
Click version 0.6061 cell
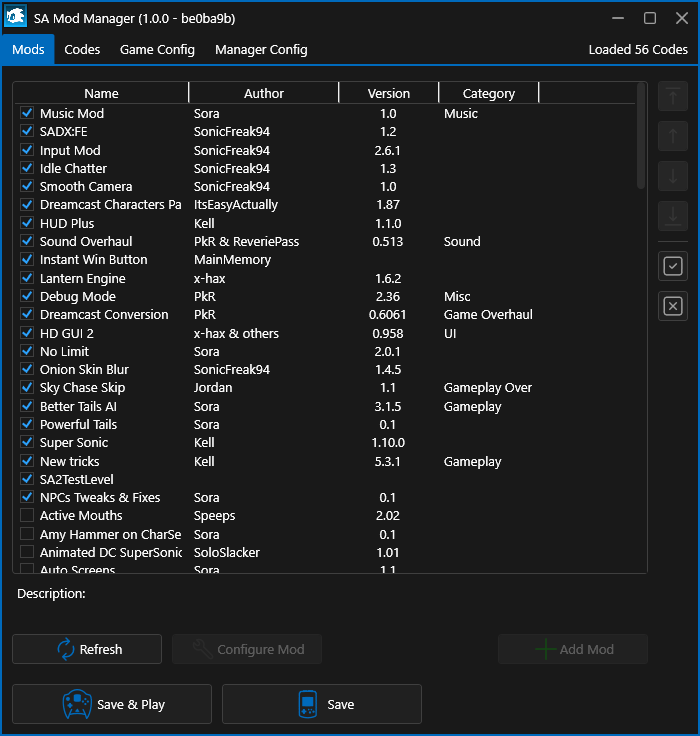coord(387,314)
